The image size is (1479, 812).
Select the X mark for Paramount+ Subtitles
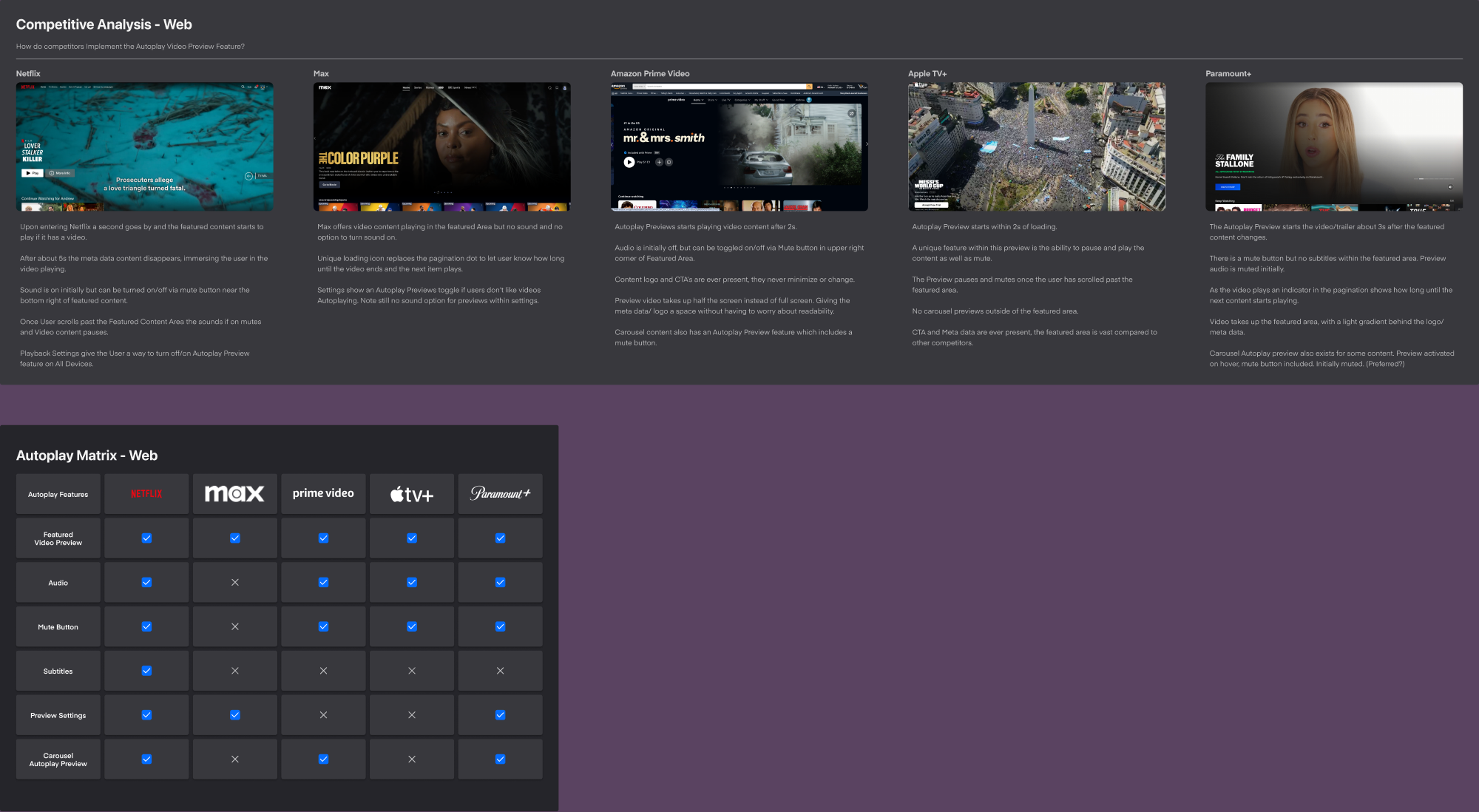pos(501,671)
